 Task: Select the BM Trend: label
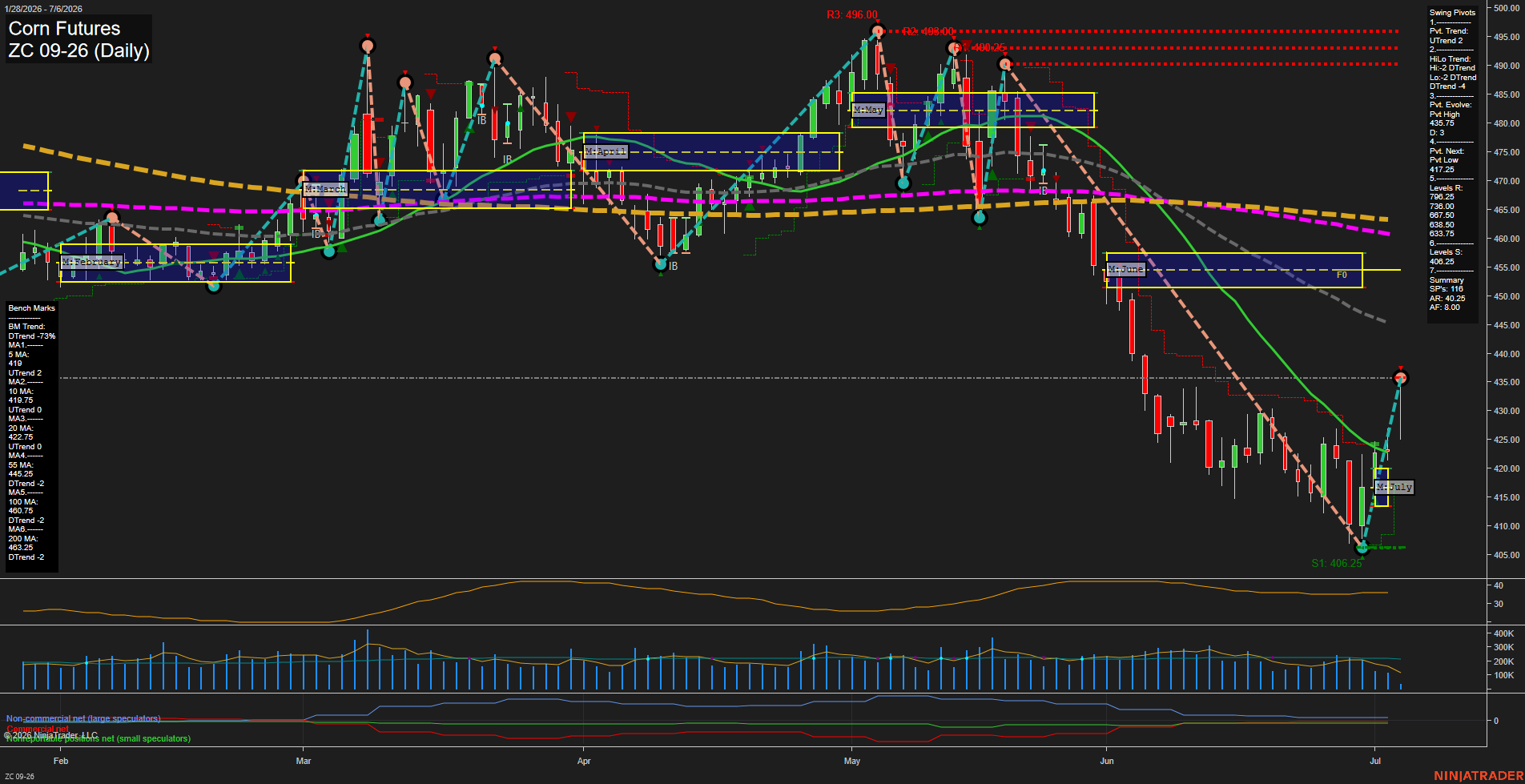tap(26, 327)
